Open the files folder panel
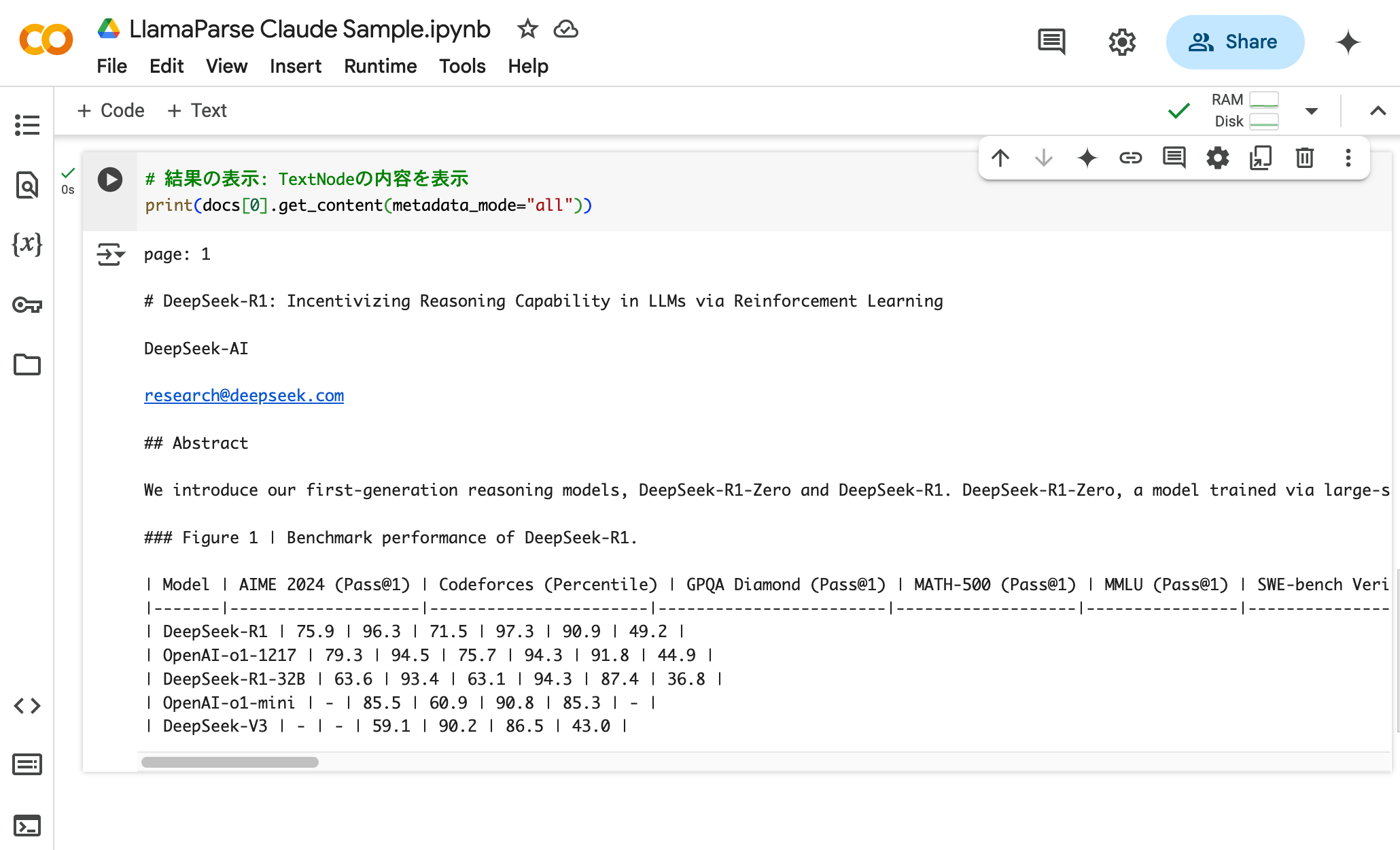 (27, 364)
